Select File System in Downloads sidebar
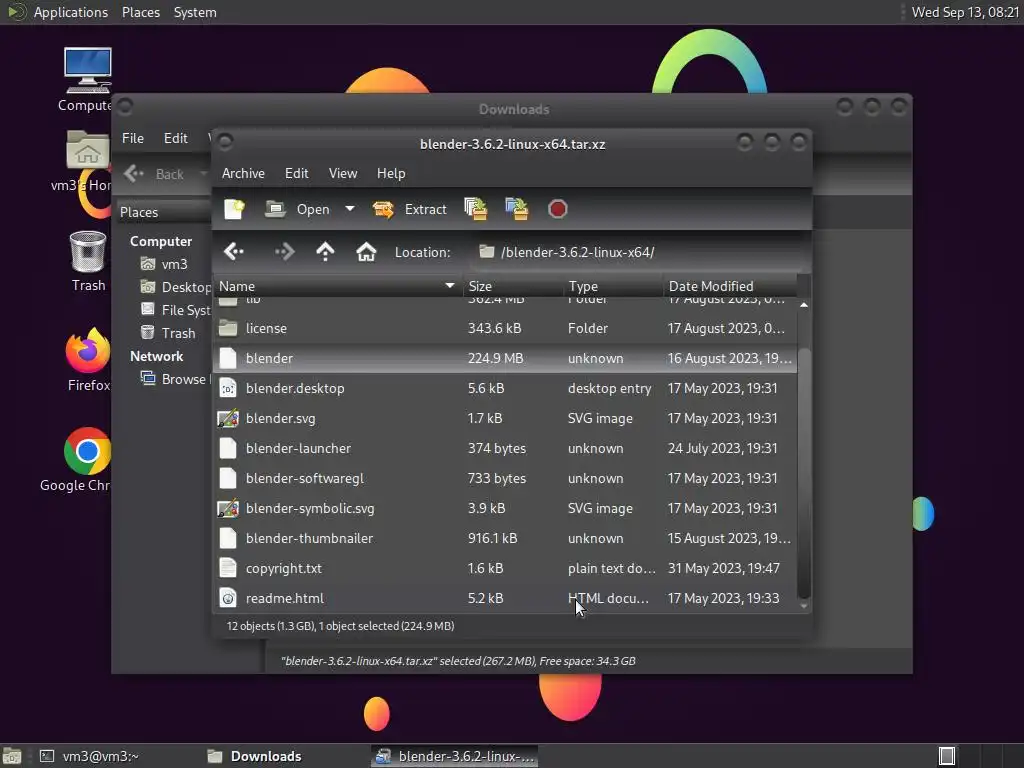 (x=176, y=310)
